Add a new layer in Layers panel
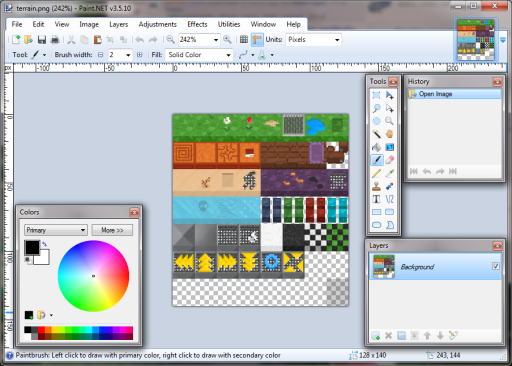 pyautogui.click(x=376, y=335)
